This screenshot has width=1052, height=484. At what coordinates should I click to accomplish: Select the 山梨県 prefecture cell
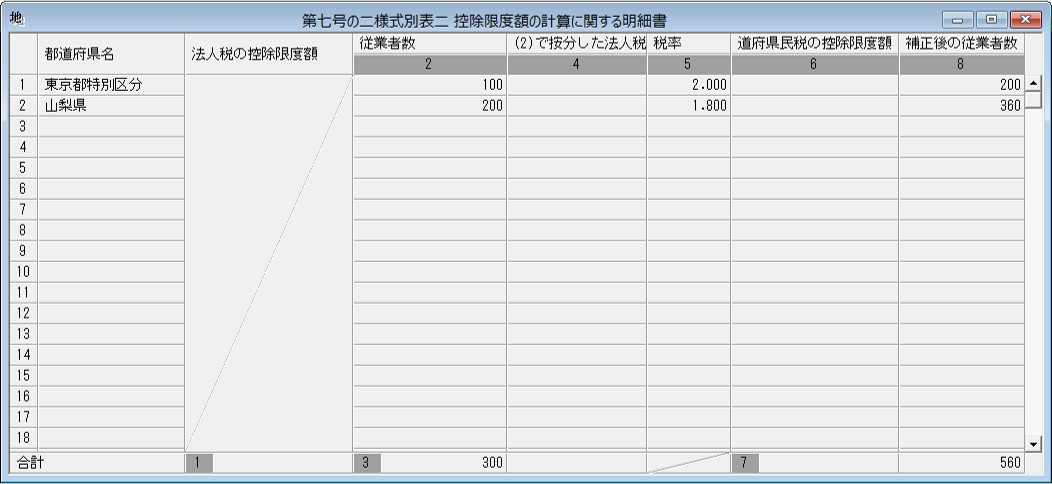[111, 106]
